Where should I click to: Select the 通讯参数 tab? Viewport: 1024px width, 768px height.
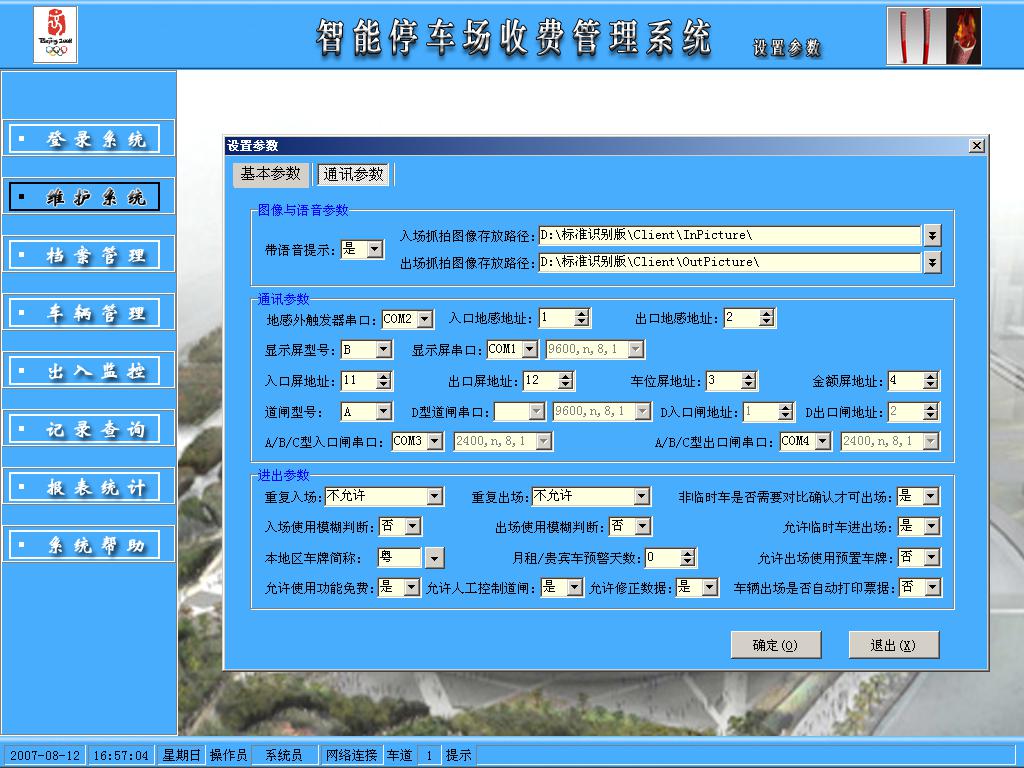point(353,174)
